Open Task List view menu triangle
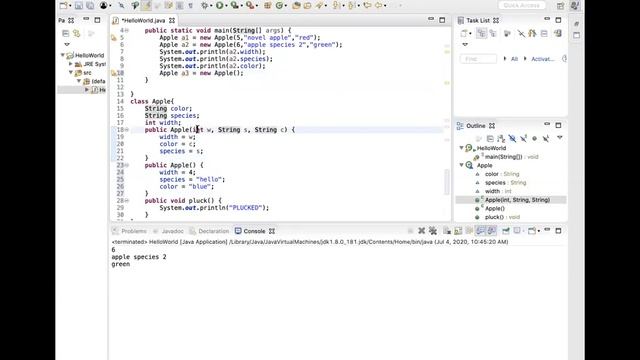 (x=465, y=44)
